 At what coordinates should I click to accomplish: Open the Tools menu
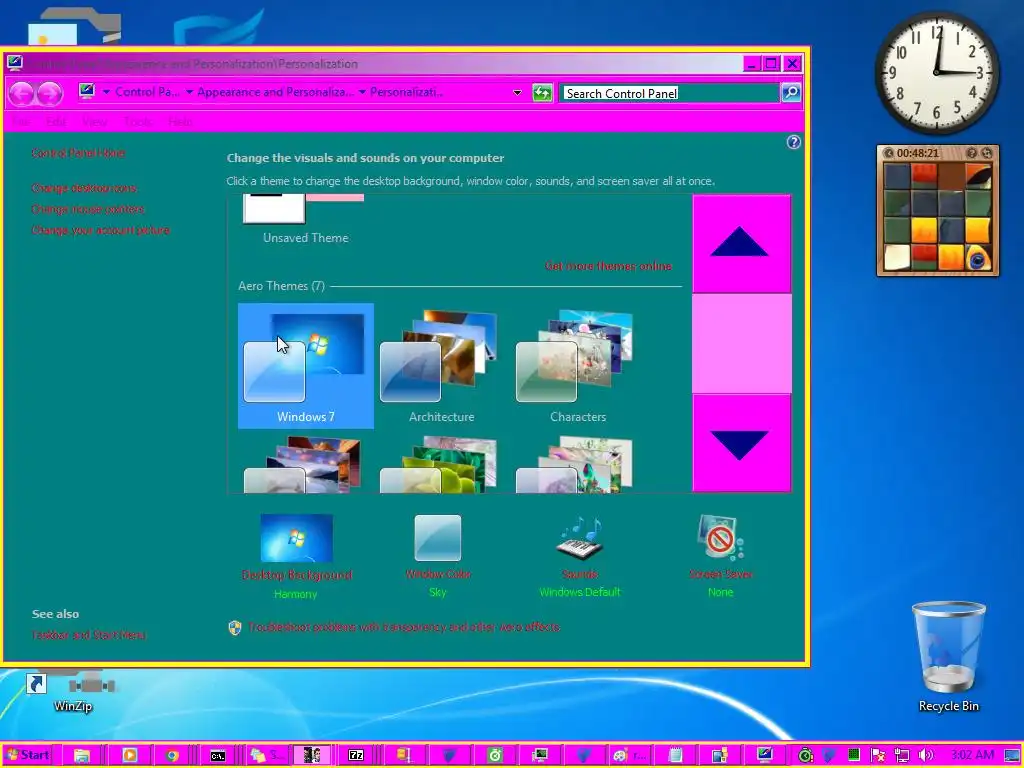coord(137,121)
